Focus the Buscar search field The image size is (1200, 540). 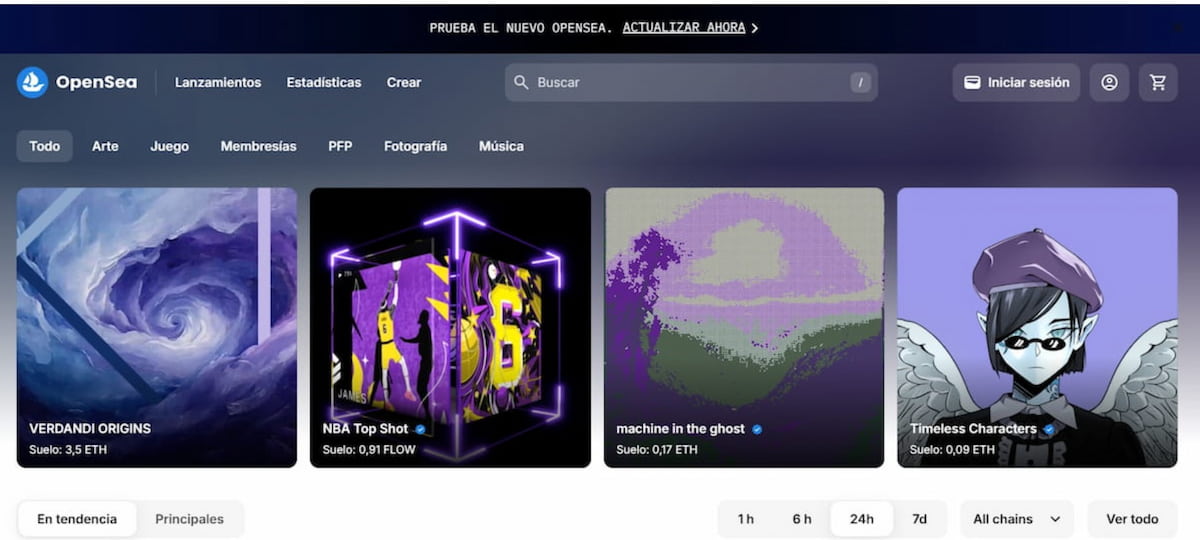(691, 83)
